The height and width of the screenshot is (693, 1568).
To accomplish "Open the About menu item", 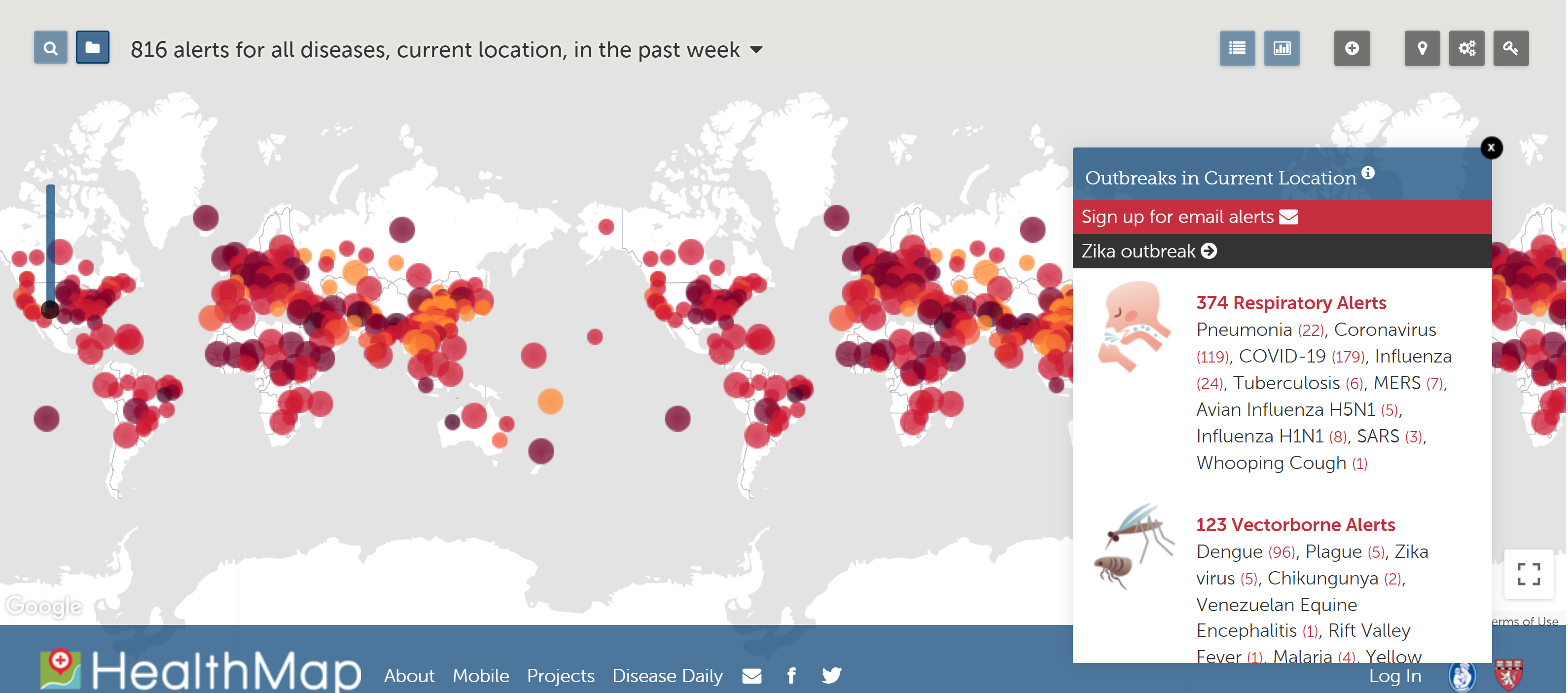I will pyautogui.click(x=409, y=675).
